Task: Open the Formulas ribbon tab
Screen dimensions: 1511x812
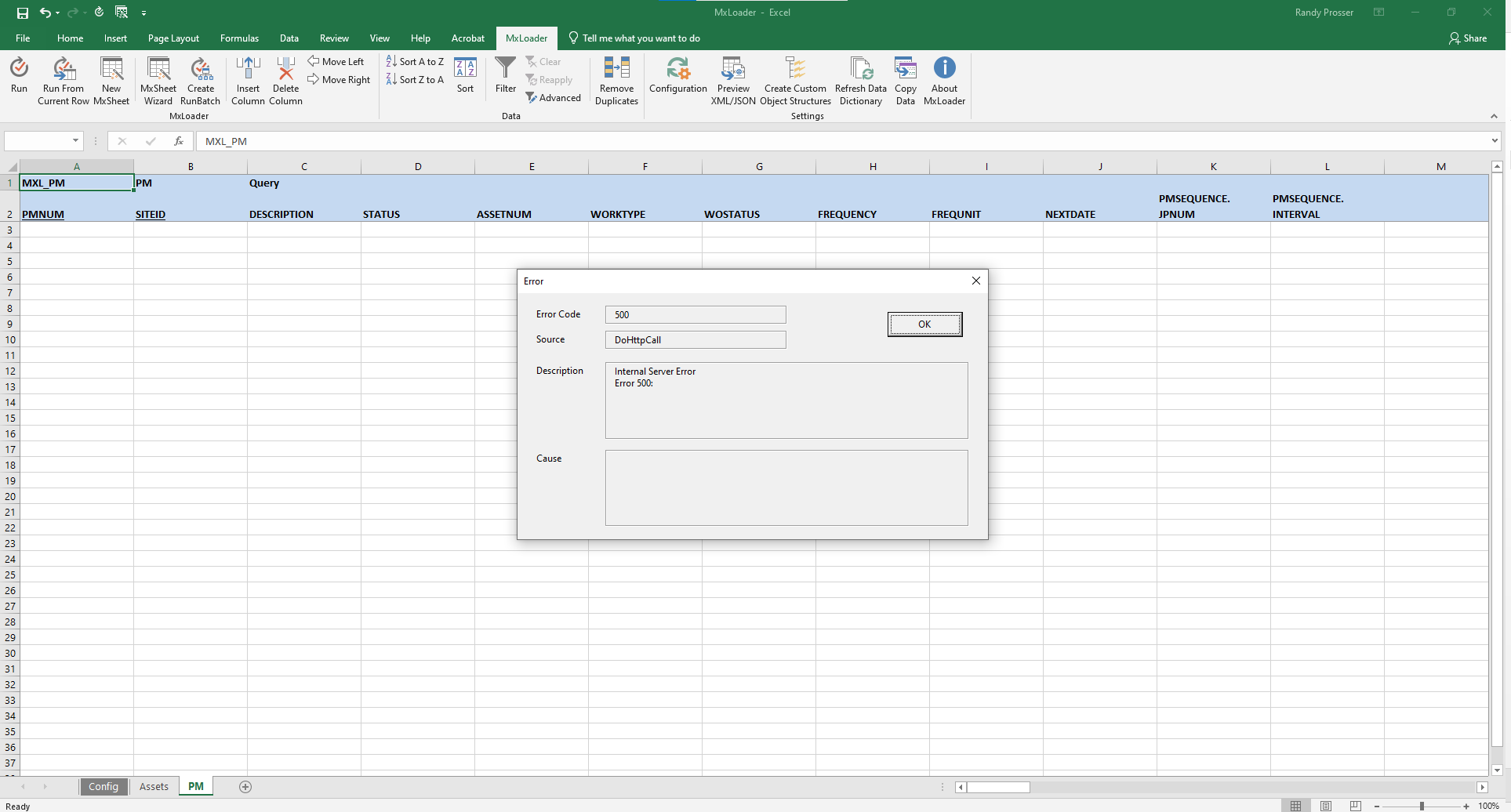Action: tap(239, 38)
